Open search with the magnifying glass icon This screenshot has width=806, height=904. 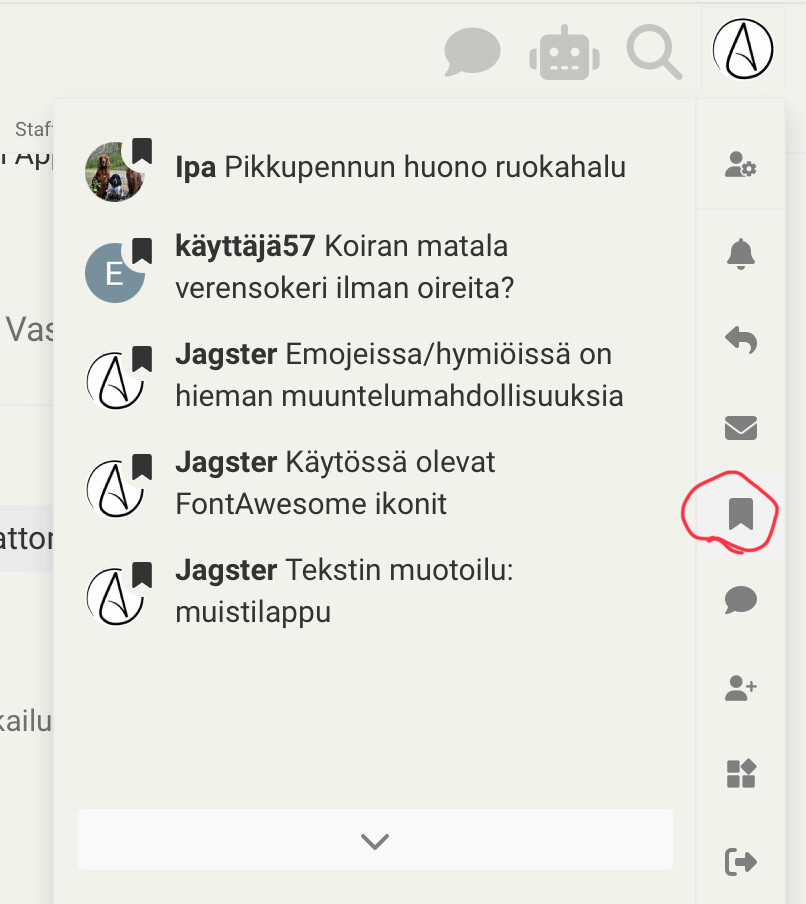click(654, 52)
